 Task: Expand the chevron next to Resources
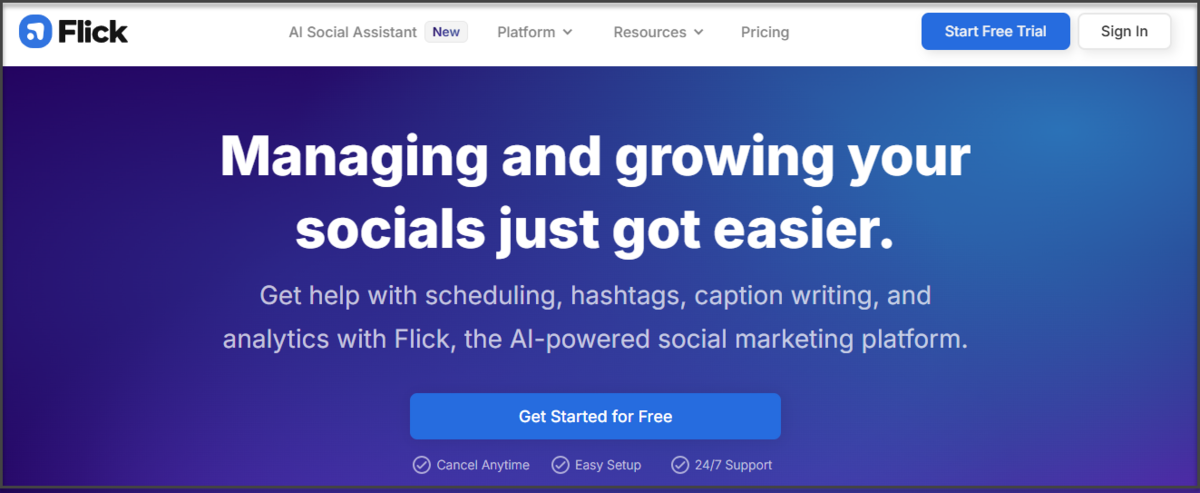tap(698, 32)
